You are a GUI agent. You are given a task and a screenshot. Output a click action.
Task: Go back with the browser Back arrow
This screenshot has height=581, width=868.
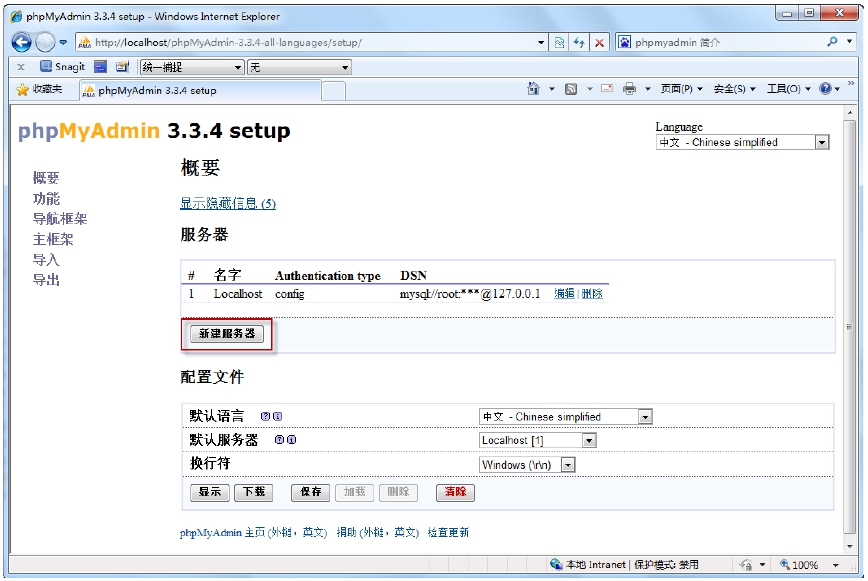pyautogui.click(x=22, y=42)
